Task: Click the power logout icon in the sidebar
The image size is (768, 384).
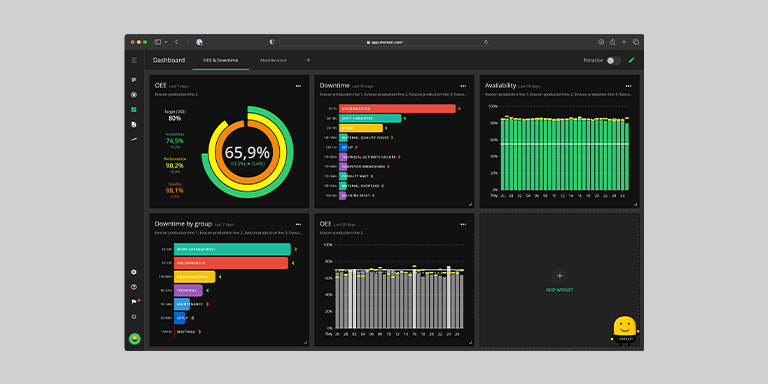Action: pos(134,316)
